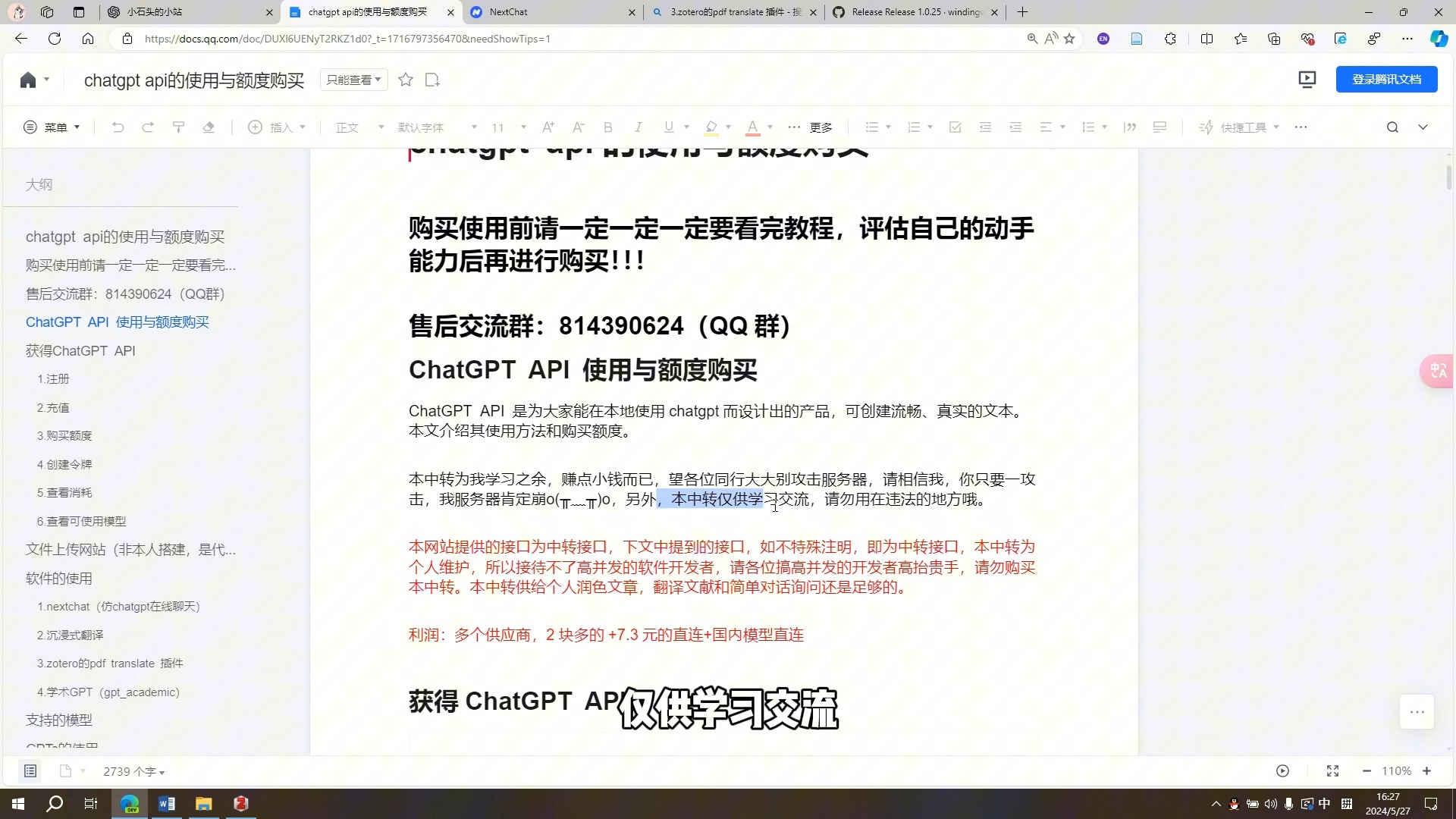Switch to Release 1.0.25 GitHub tab
The image size is (1456, 819).
pos(915,12)
